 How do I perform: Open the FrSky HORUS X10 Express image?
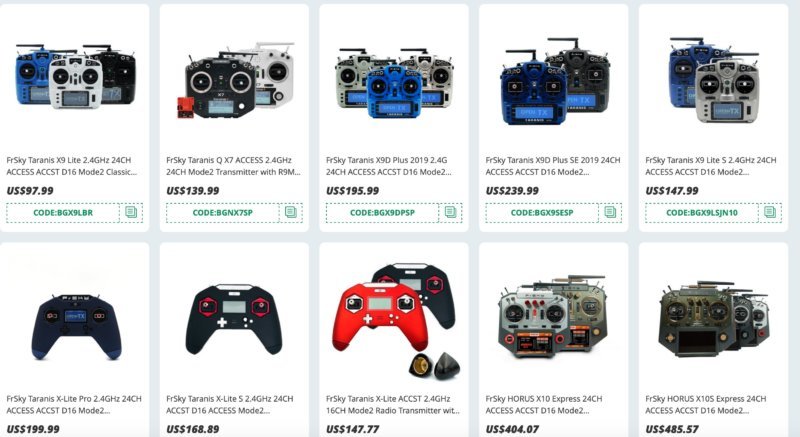(553, 316)
